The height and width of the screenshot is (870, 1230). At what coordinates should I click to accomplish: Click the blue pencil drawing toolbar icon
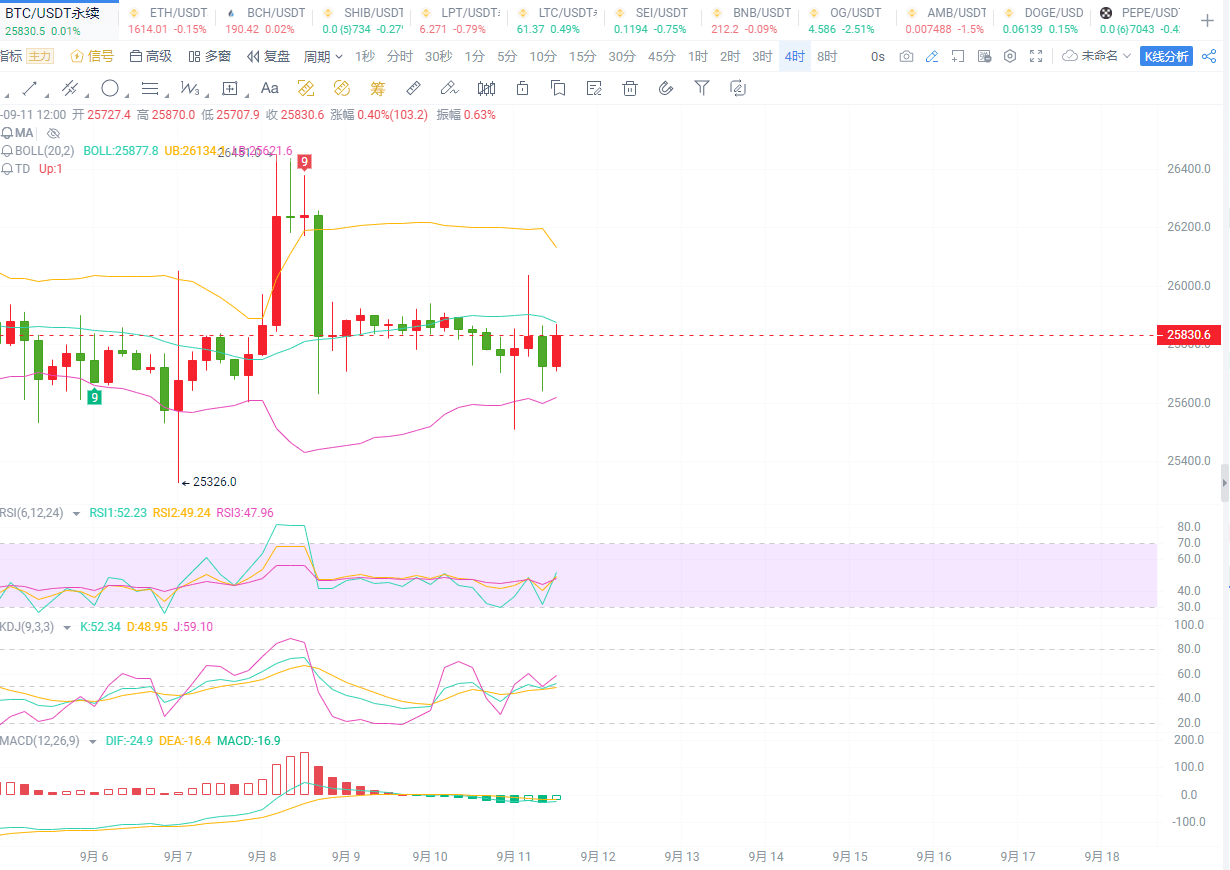click(932, 56)
